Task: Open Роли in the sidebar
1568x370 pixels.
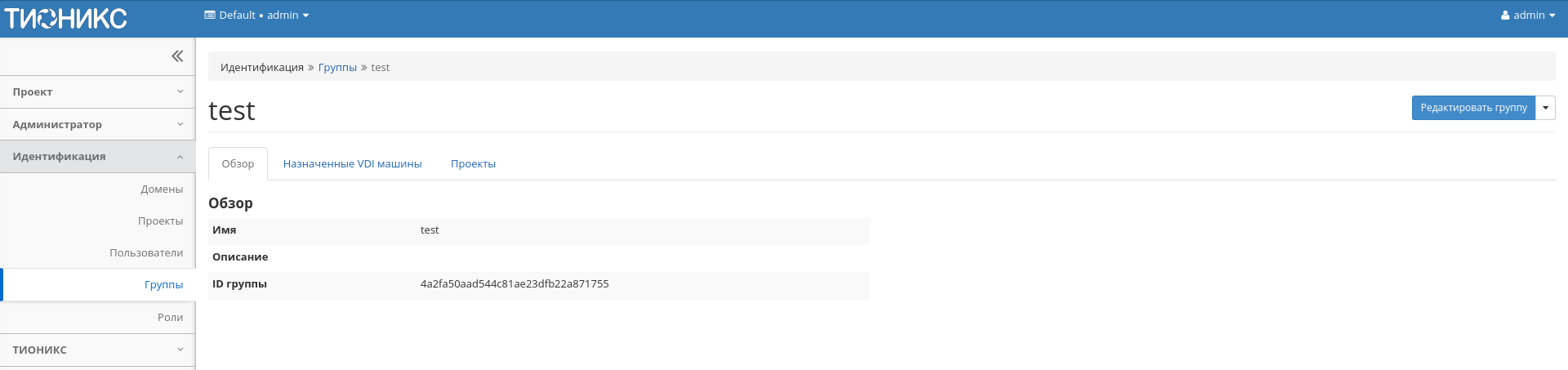Action: coord(170,318)
